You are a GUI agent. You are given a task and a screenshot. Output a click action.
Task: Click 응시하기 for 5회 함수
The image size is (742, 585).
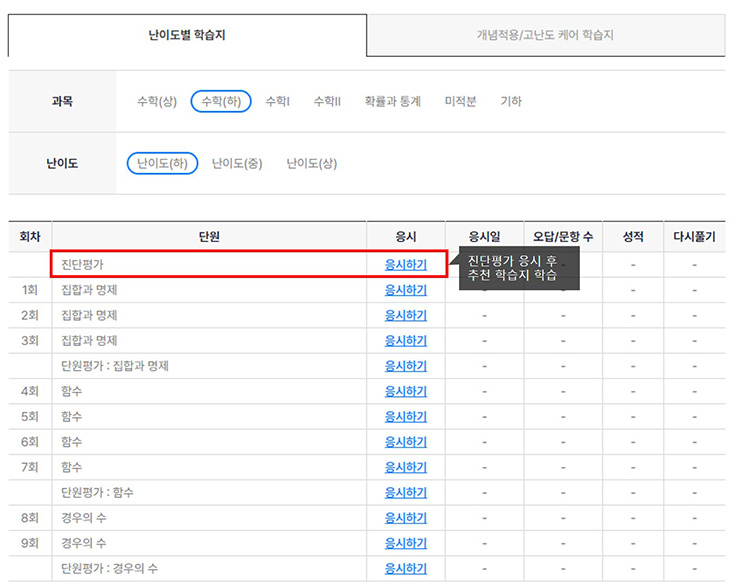(x=406, y=417)
